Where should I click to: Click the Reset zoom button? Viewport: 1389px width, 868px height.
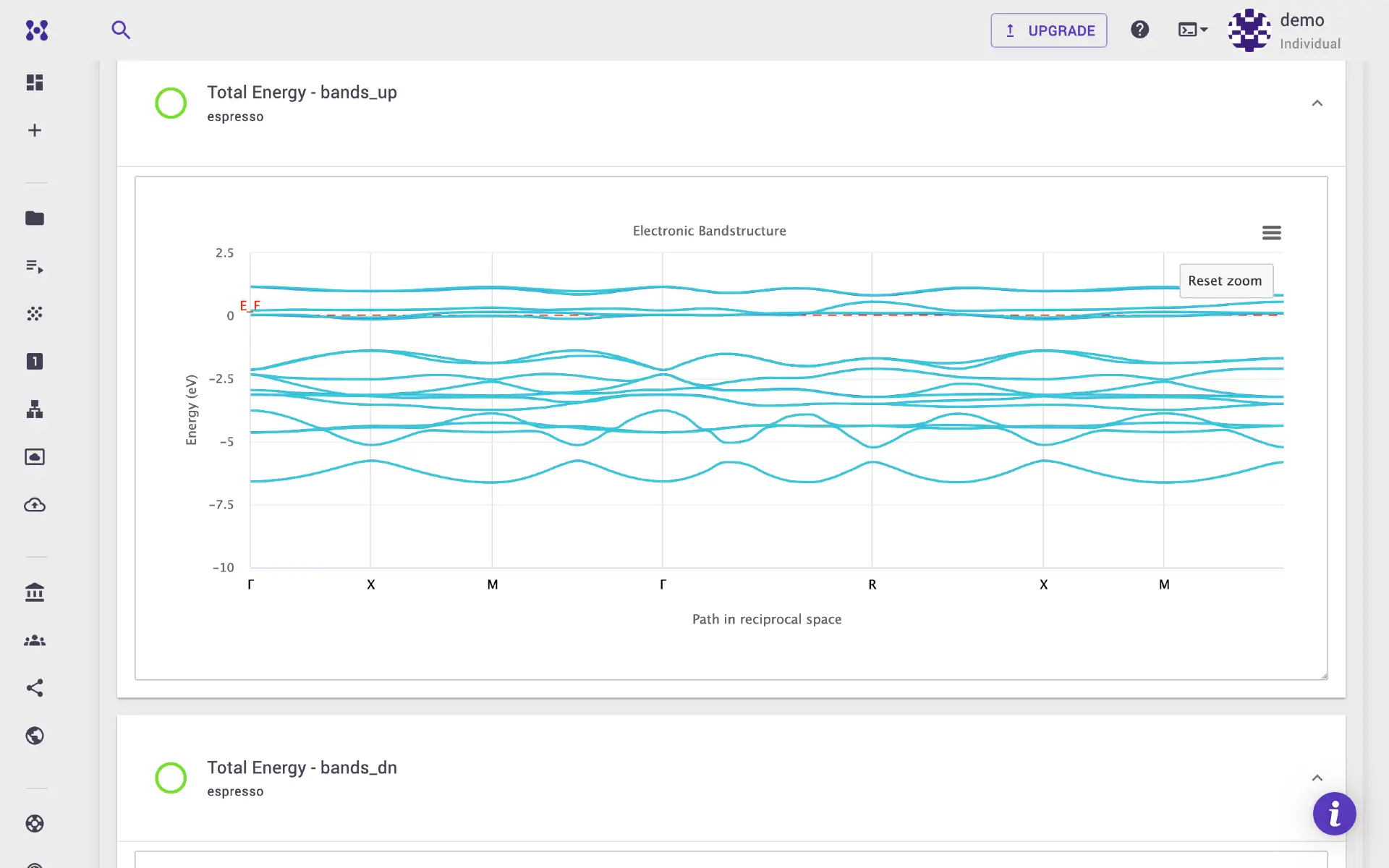(x=1225, y=281)
